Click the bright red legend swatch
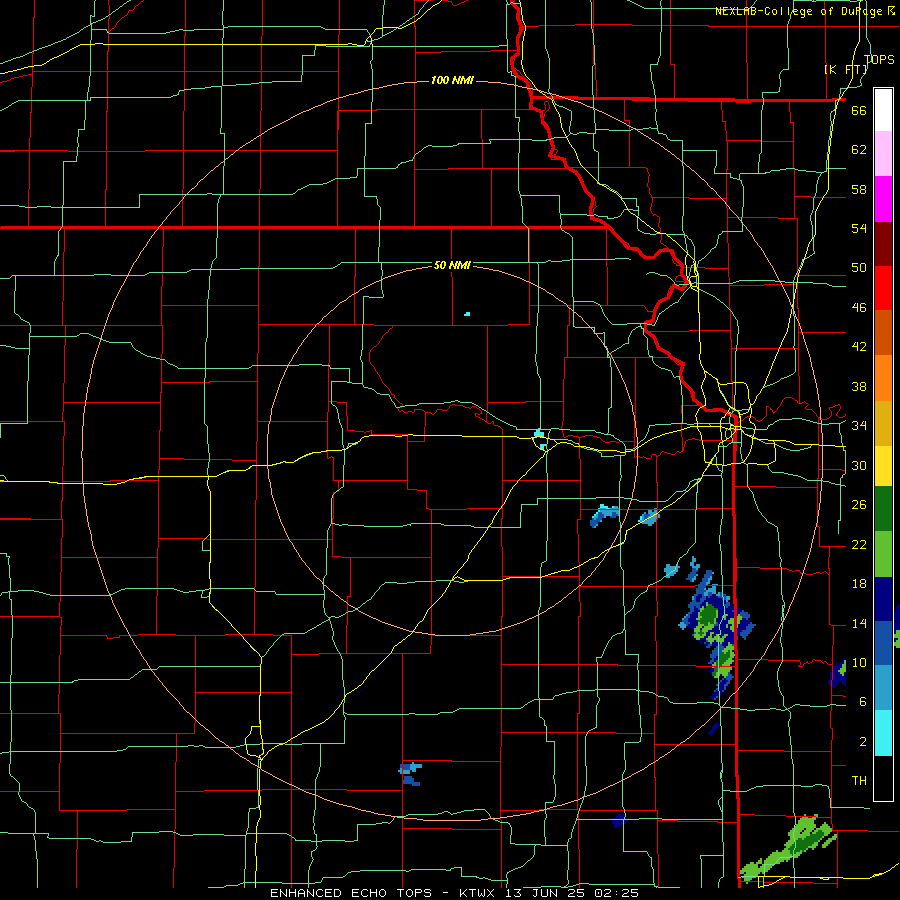 point(883,288)
